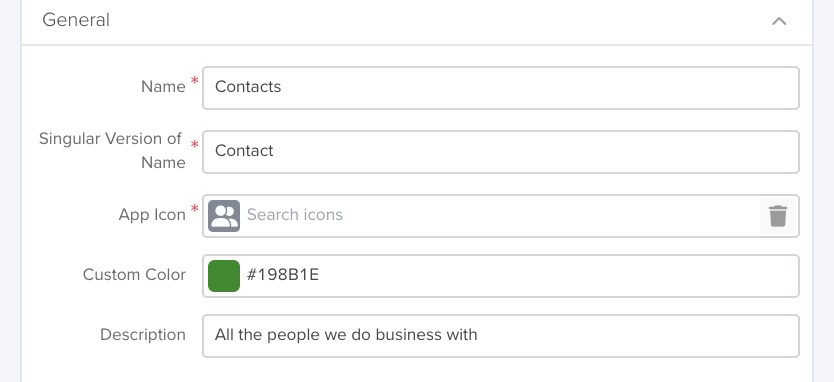
Task: Click empty space right of #198B1E
Action: [558, 276]
